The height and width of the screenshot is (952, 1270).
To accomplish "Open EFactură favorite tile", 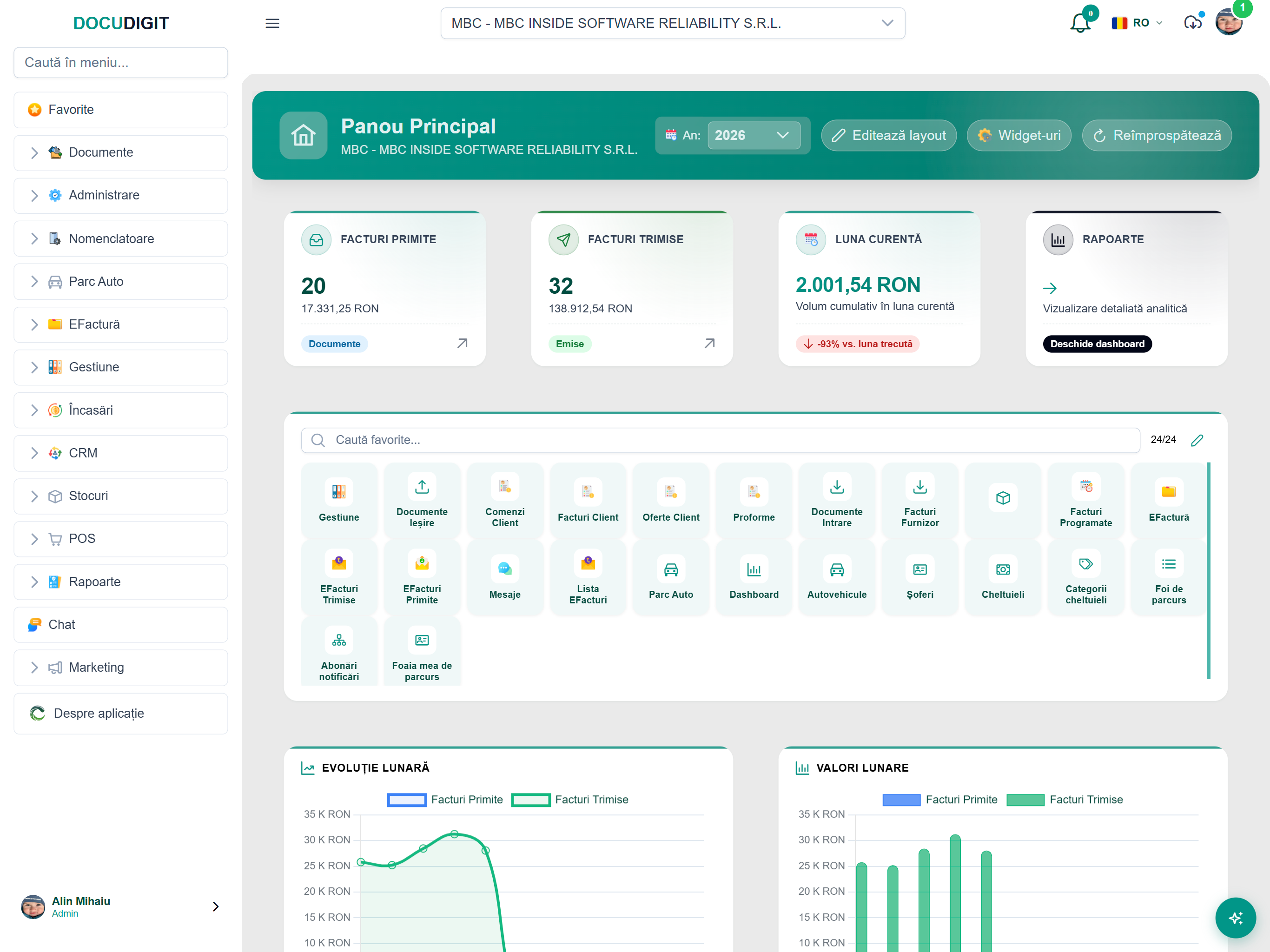I will (x=1168, y=500).
